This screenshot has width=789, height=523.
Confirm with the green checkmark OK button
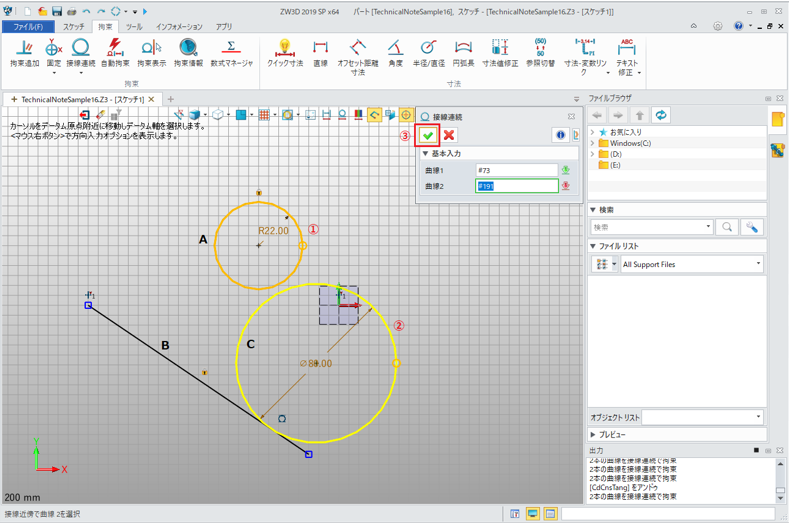pos(428,135)
